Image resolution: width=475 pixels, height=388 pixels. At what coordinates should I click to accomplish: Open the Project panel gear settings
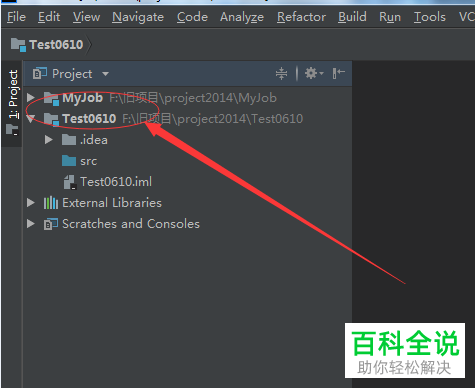click(x=314, y=73)
